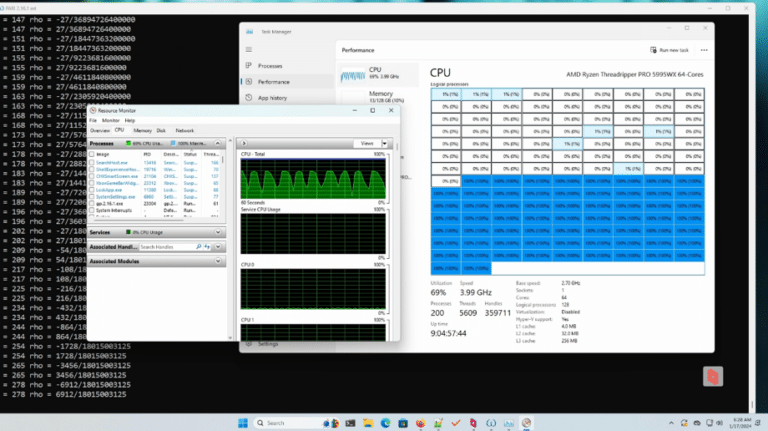Open Microsoft Edge from taskbar
768x431 pixels.
pyautogui.click(x=385, y=423)
